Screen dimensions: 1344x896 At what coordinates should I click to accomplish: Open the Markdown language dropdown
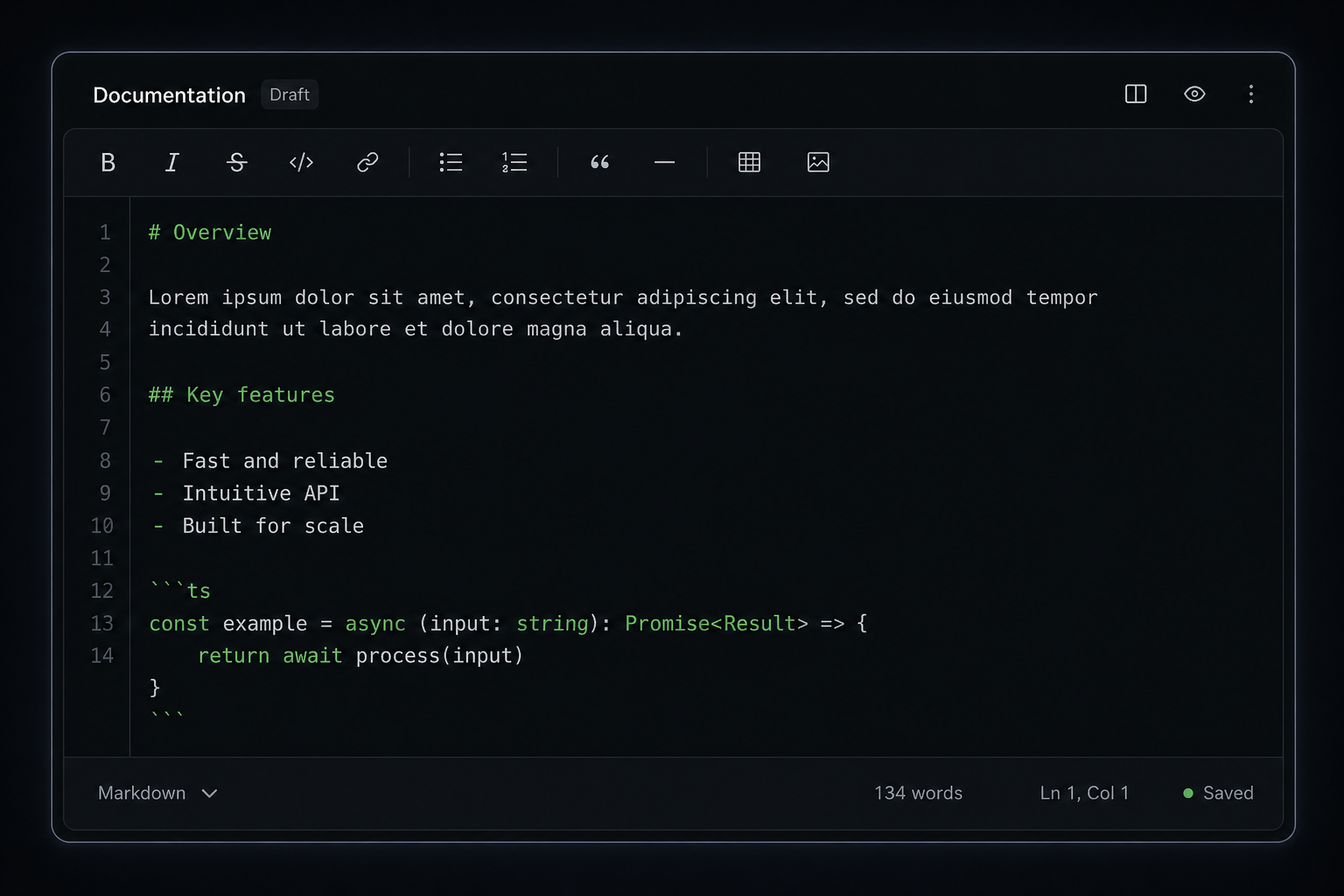(157, 793)
